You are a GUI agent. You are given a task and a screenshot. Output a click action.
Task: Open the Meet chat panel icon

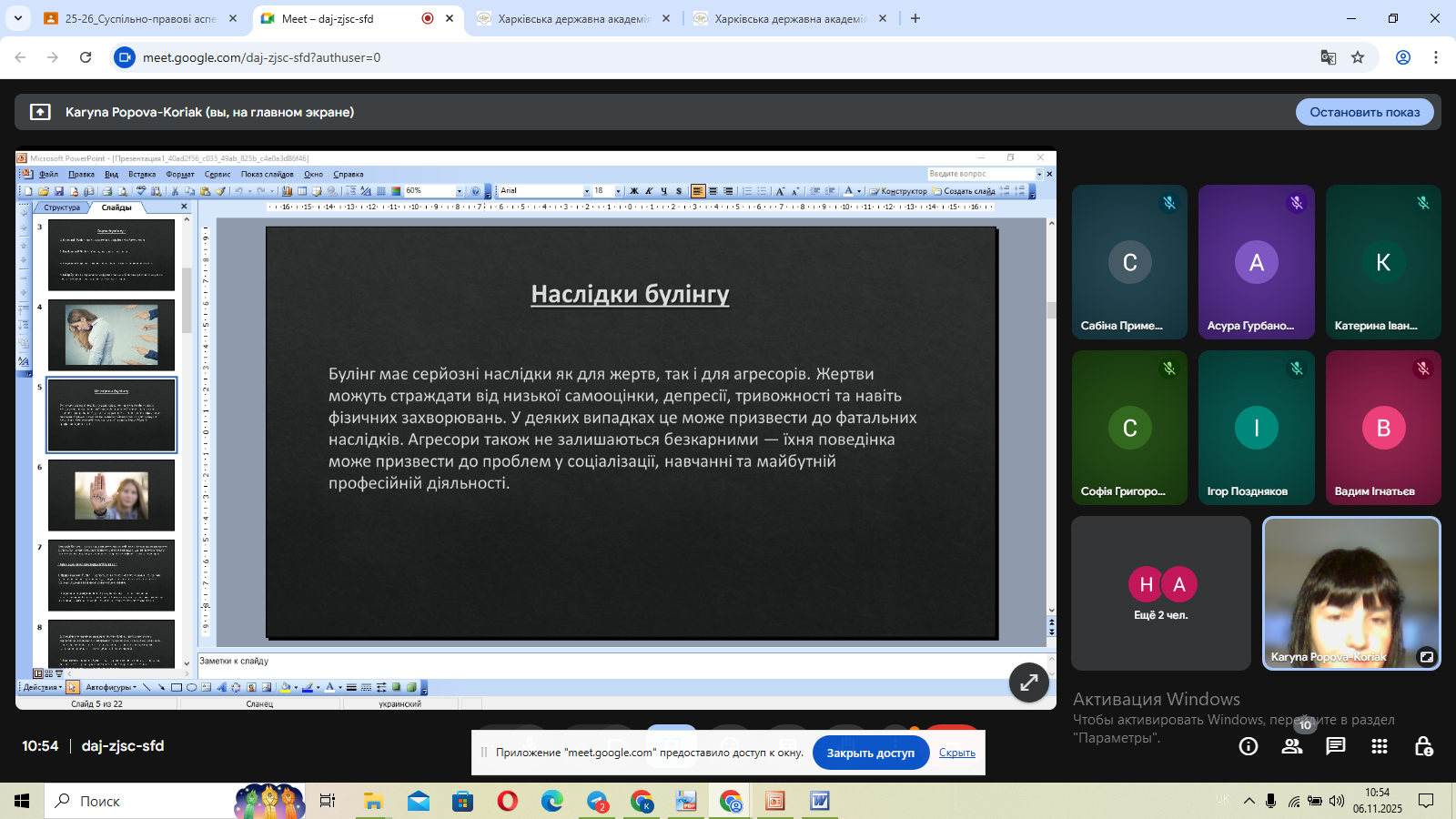[1335, 746]
